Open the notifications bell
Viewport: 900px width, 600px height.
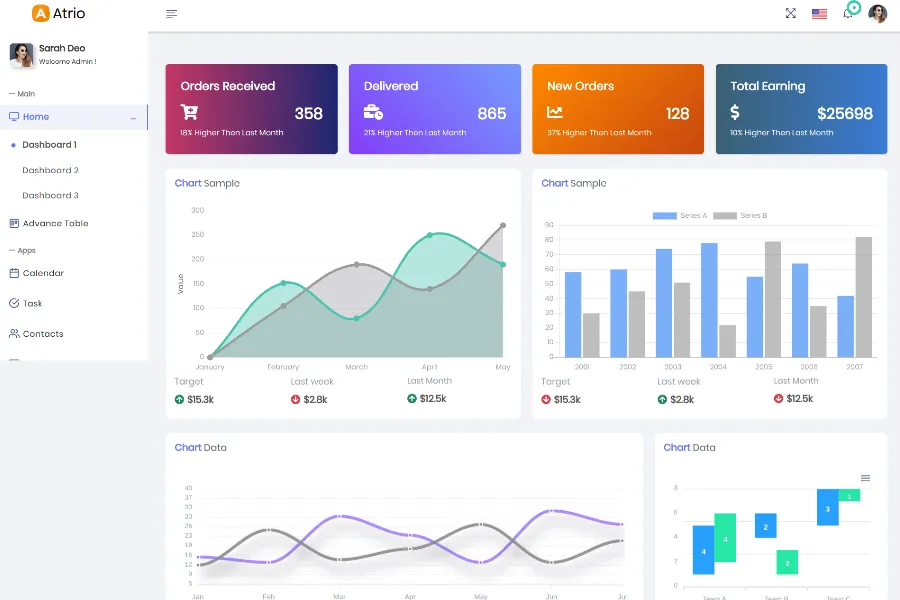point(848,13)
